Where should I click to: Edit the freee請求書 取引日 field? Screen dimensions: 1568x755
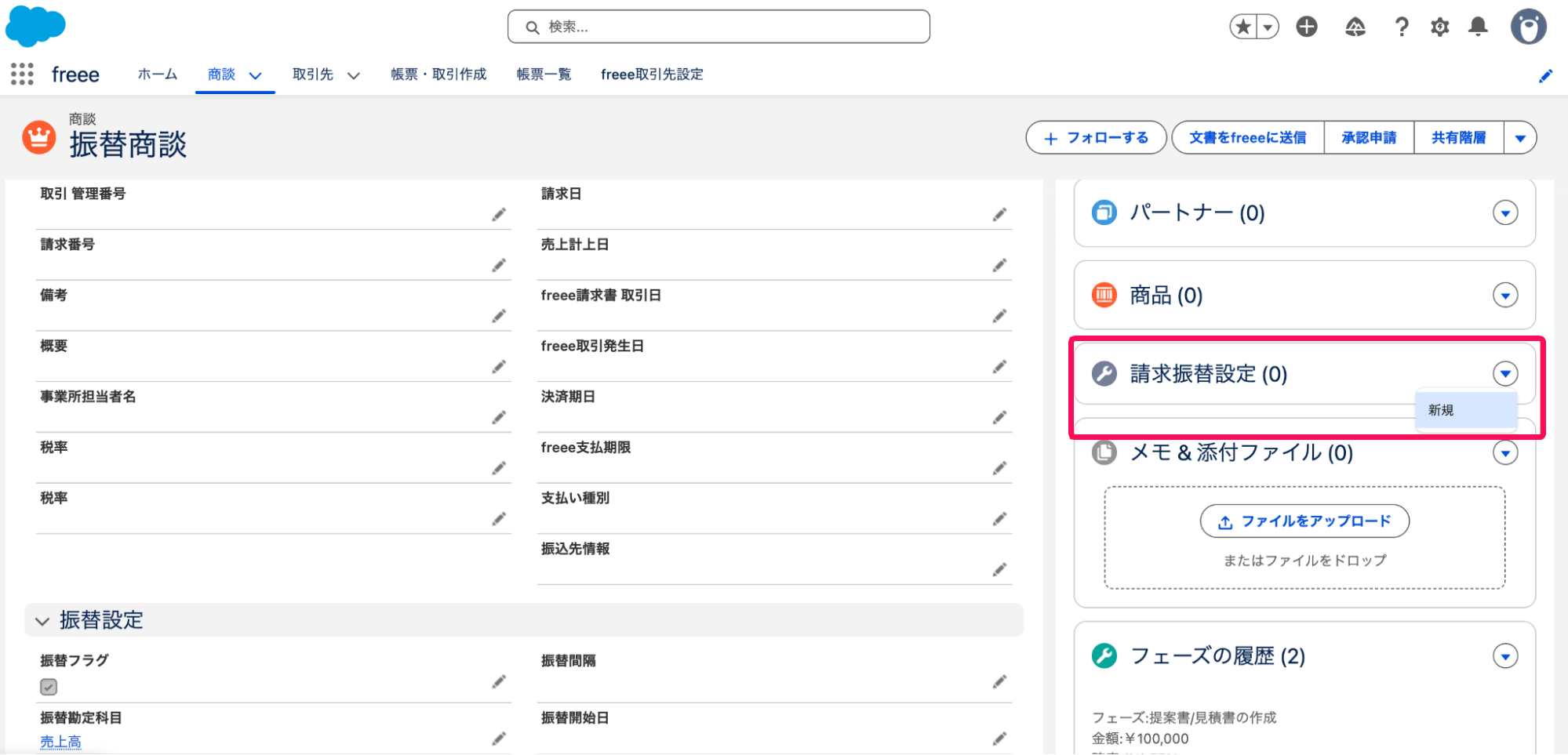click(x=999, y=316)
